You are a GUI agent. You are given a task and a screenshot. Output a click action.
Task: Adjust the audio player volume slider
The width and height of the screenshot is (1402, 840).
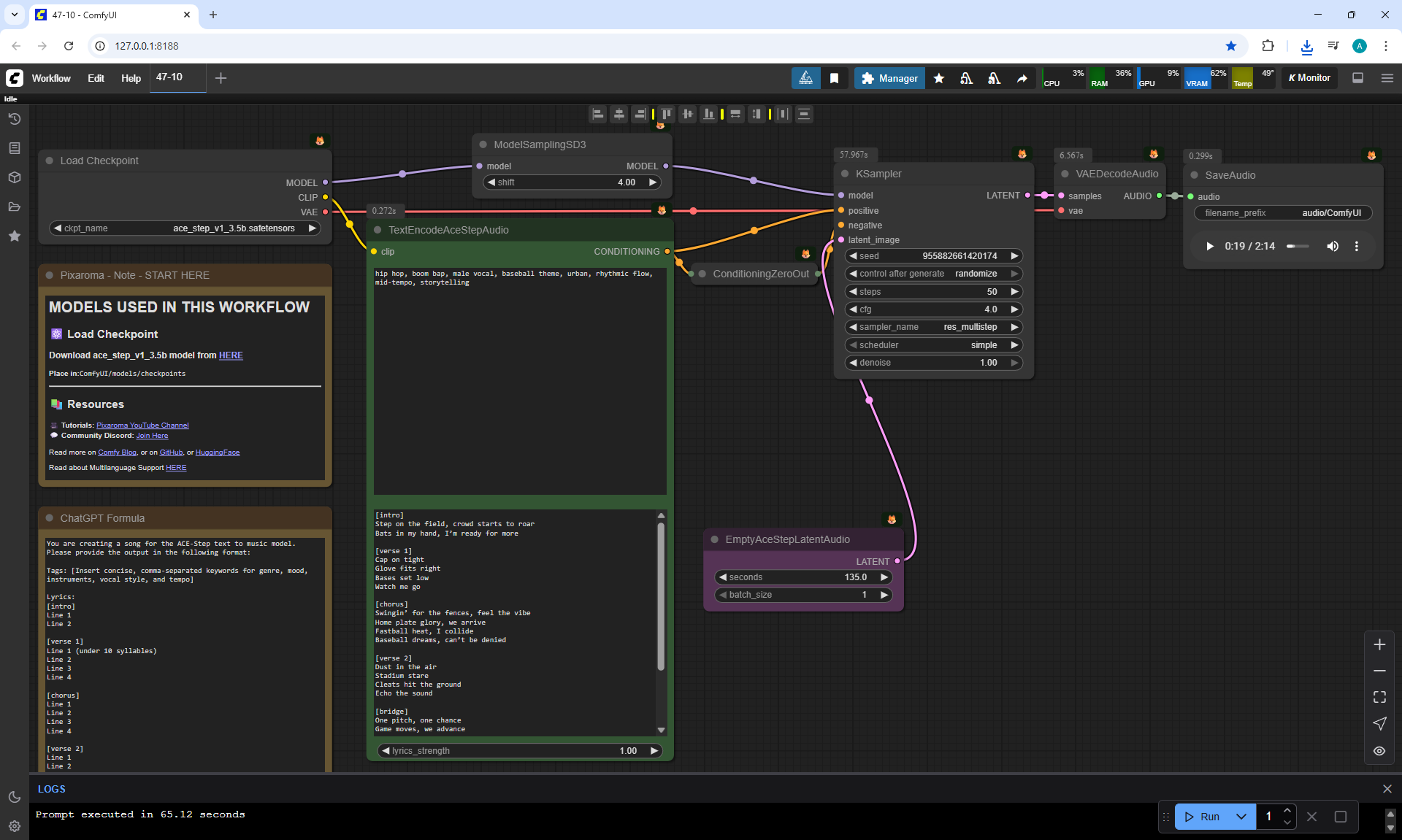tap(1298, 246)
